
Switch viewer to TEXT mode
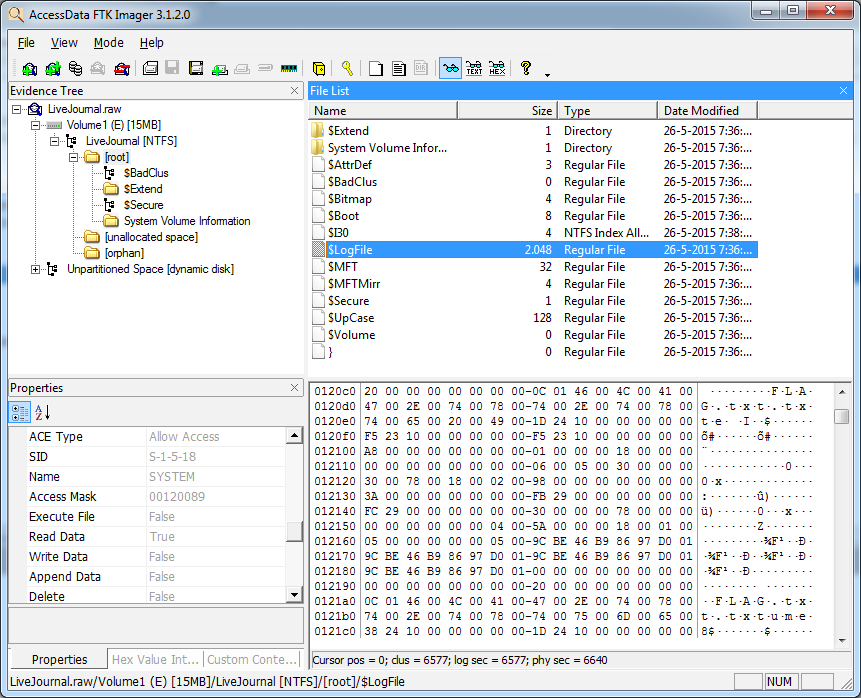474,69
